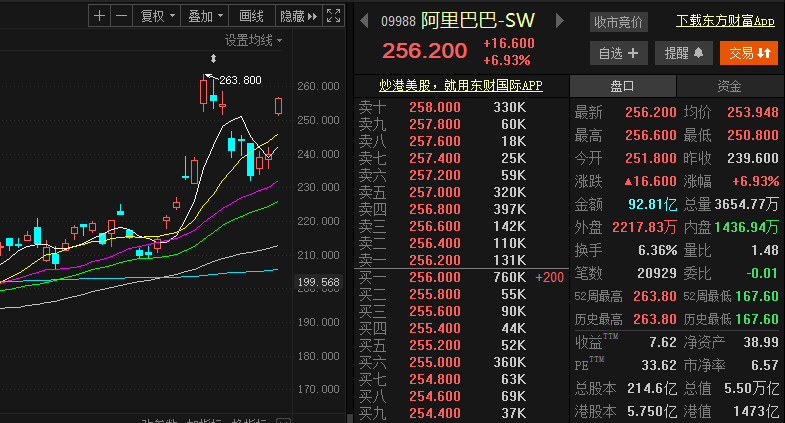The height and width of the screenshot is (423, 785).
Task: Select 买一 price 256.000
Action: [x=435, y=277]
